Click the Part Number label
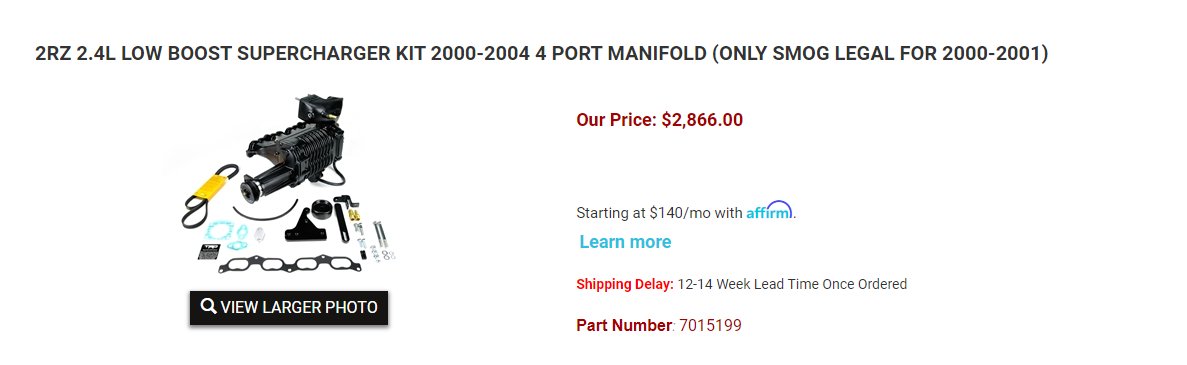1187x365 pixels. click(x=624, y=326)
